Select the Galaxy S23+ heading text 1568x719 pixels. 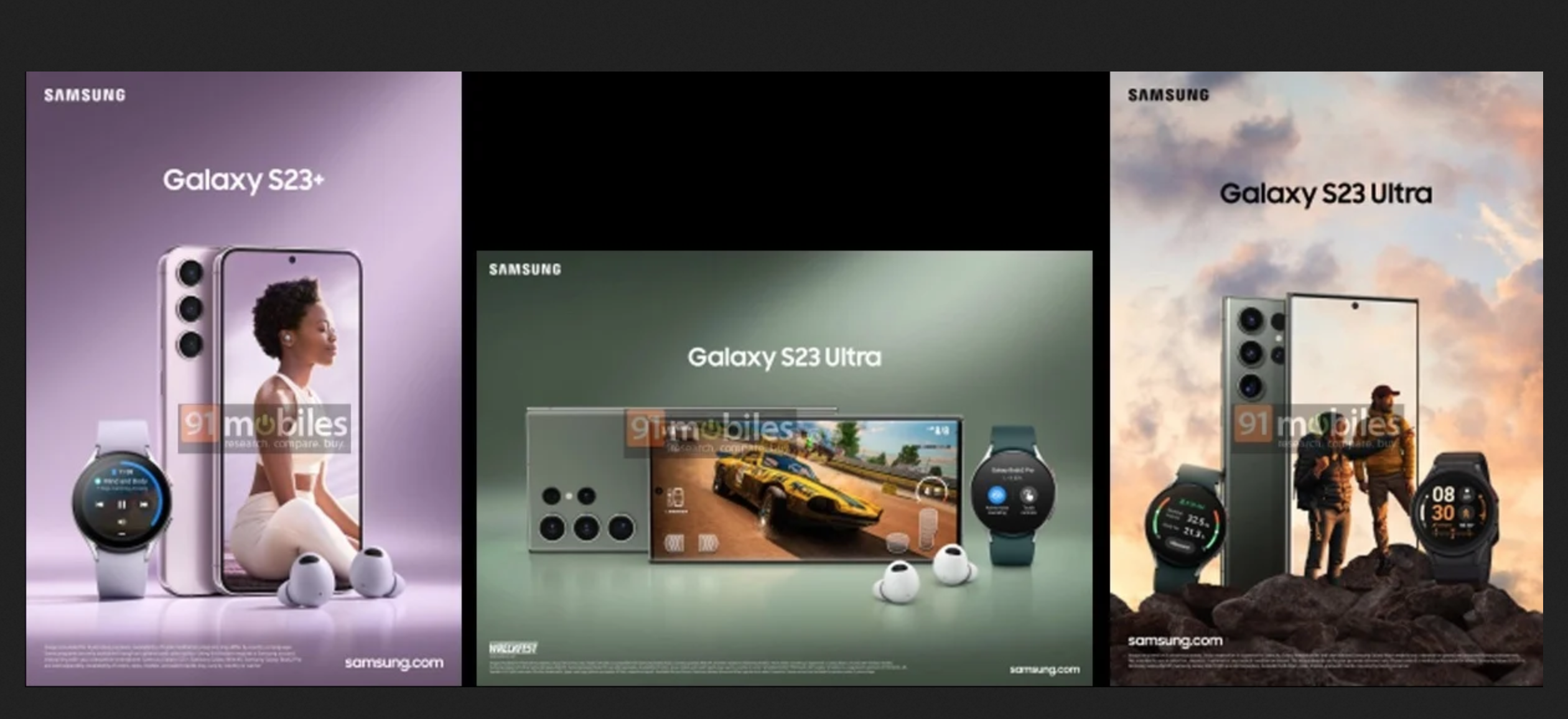click(243, 180)
